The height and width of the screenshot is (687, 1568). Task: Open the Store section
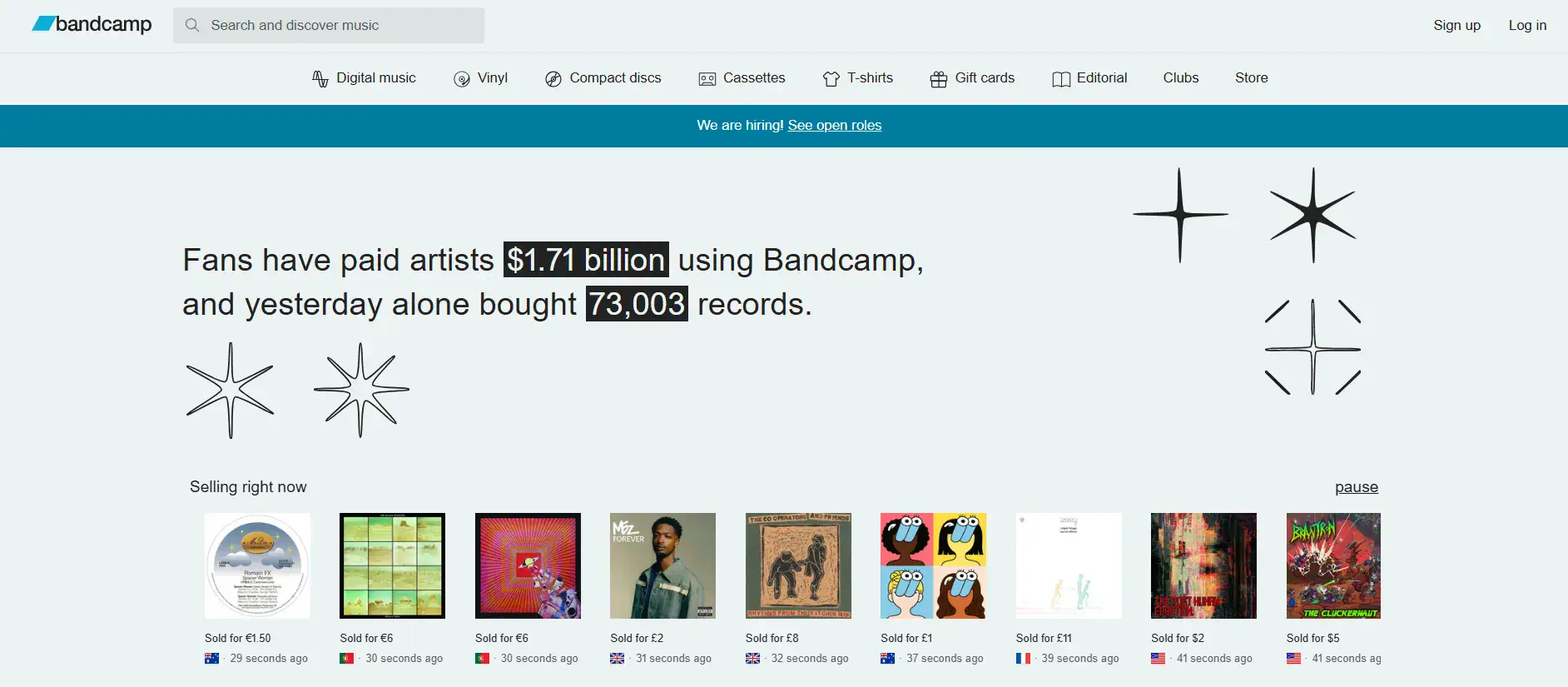click(1251, 78)
